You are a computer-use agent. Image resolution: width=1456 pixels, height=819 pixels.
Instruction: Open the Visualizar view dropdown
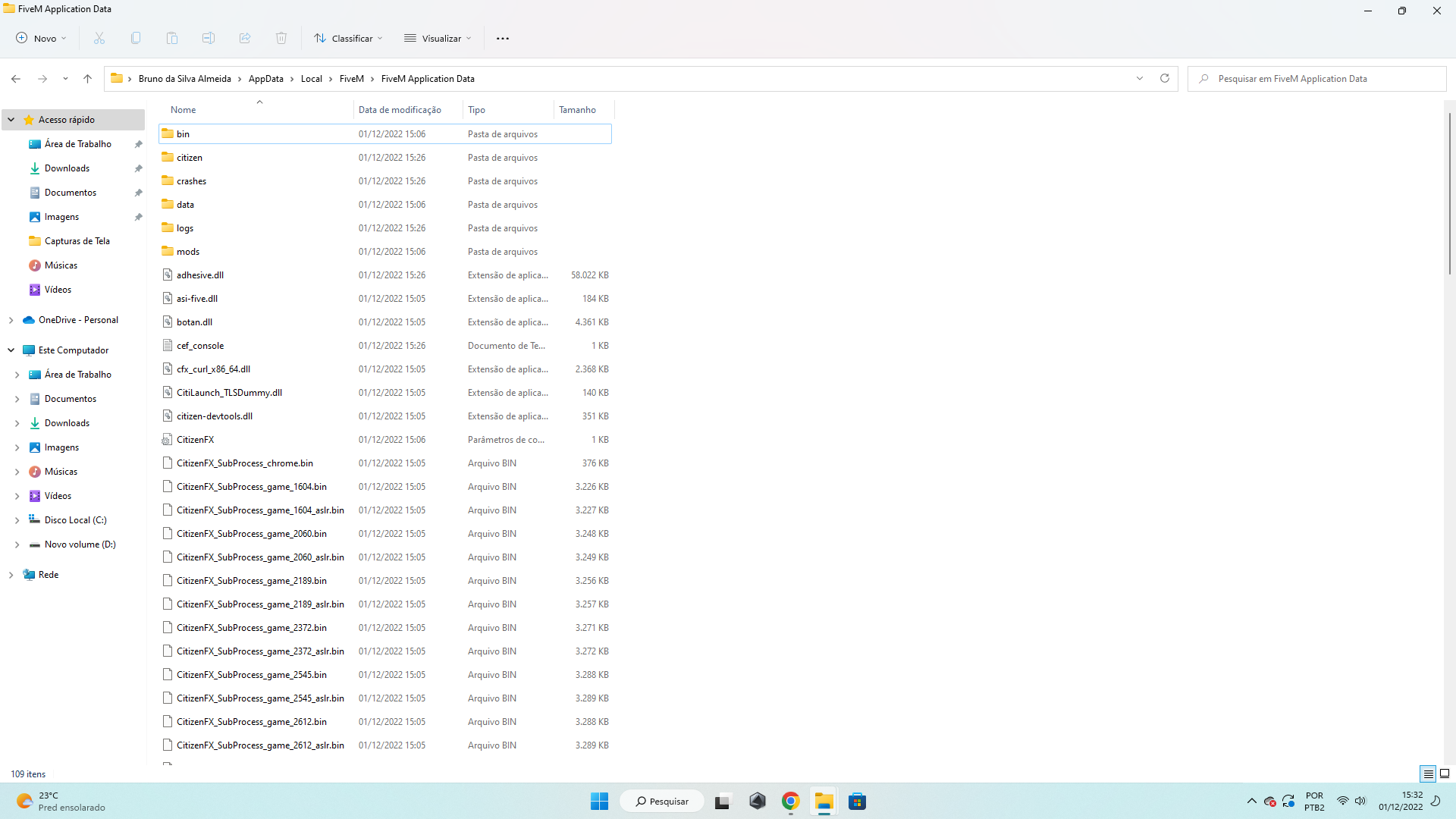click(438, 38)
